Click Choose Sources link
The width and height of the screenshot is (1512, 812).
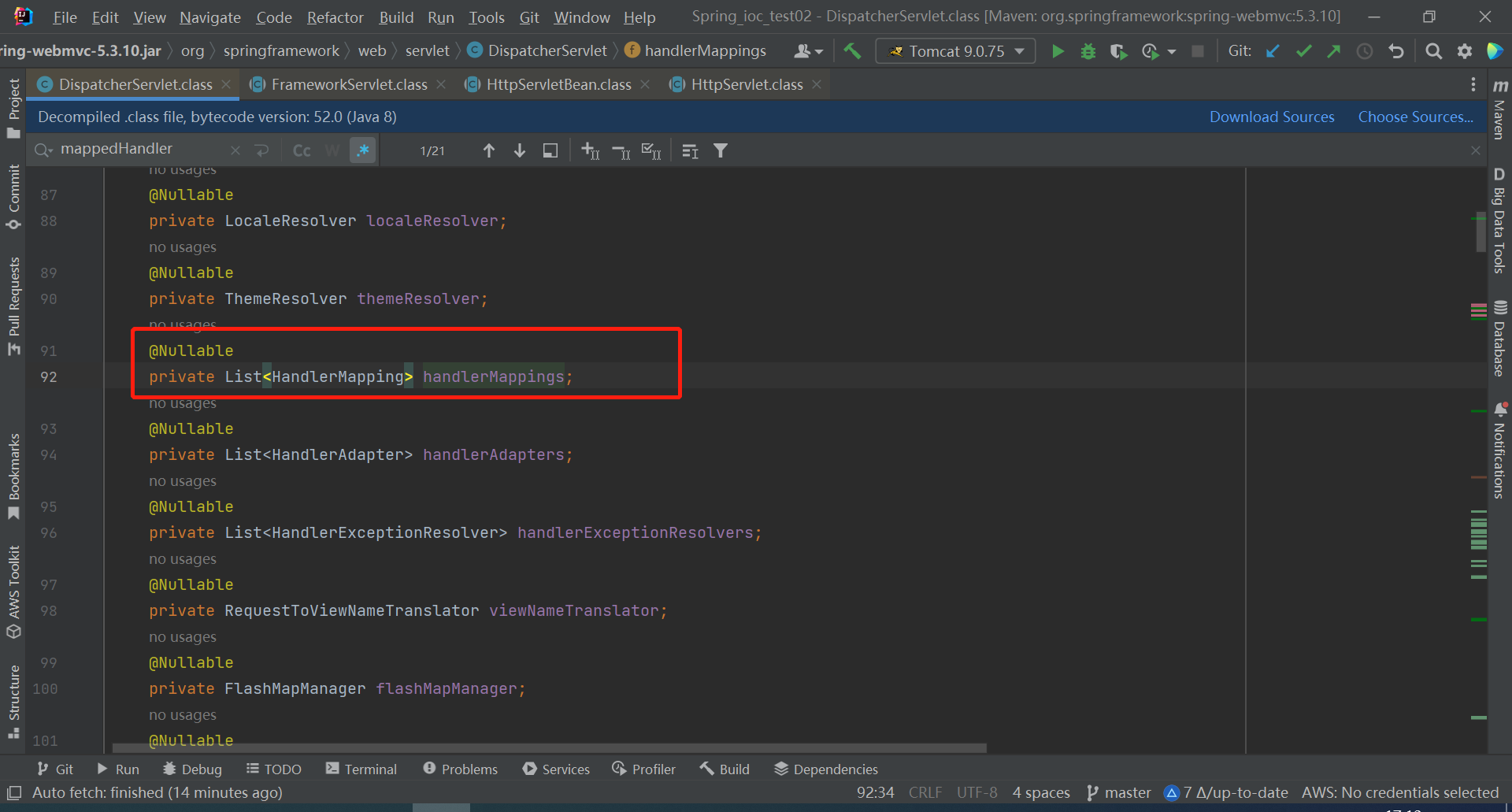click(x=1415, y=117)
